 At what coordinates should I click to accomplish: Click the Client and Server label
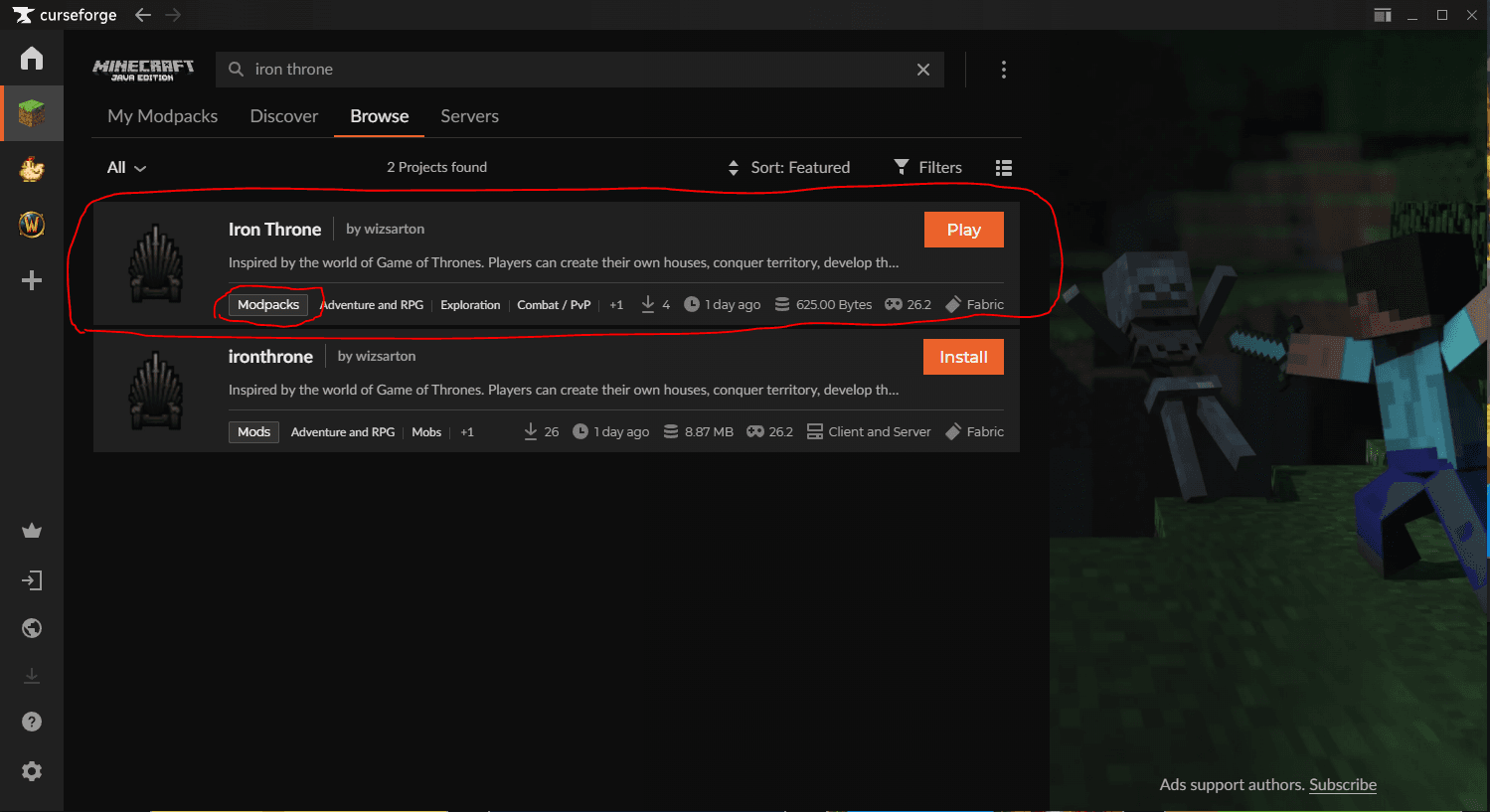point(880,432)
